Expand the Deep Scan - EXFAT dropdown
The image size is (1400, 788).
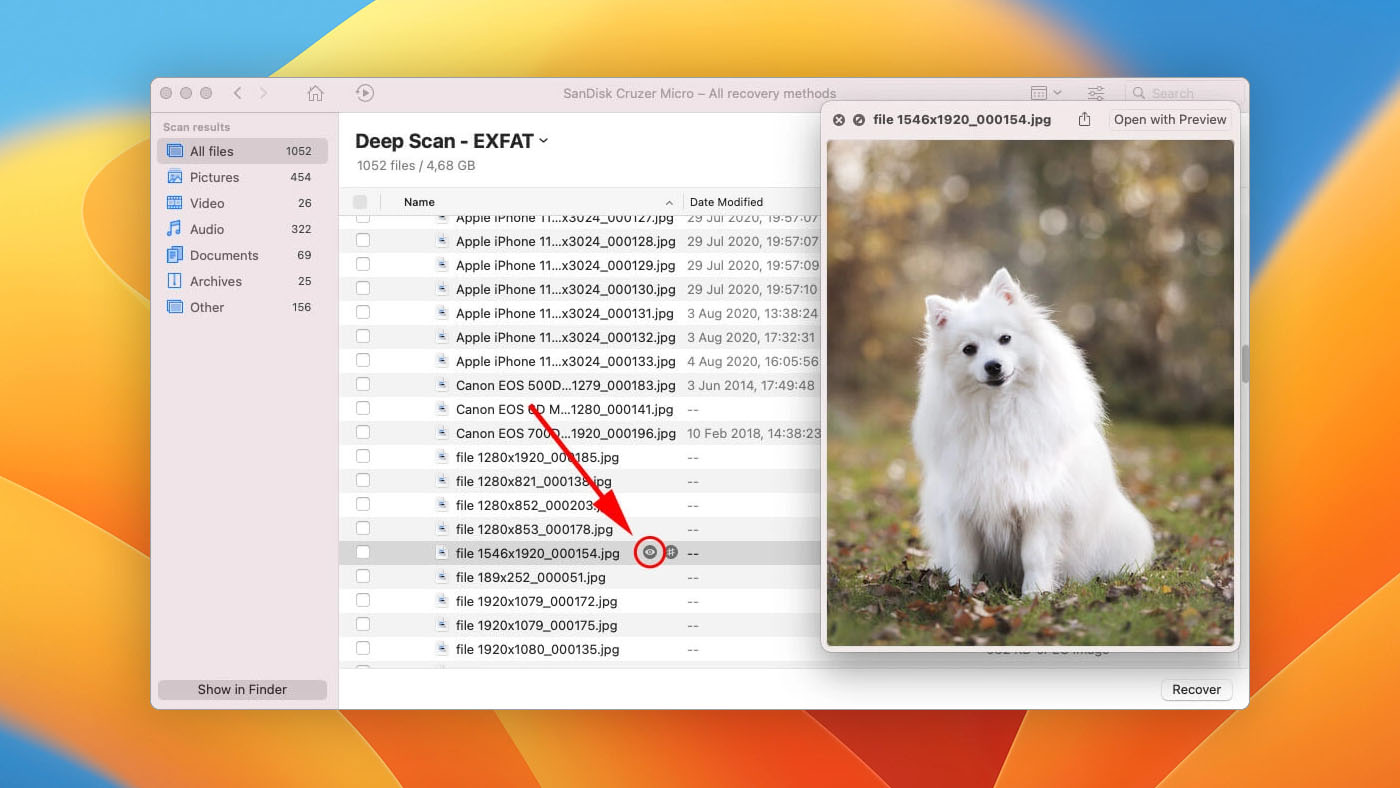pos(544,141)
